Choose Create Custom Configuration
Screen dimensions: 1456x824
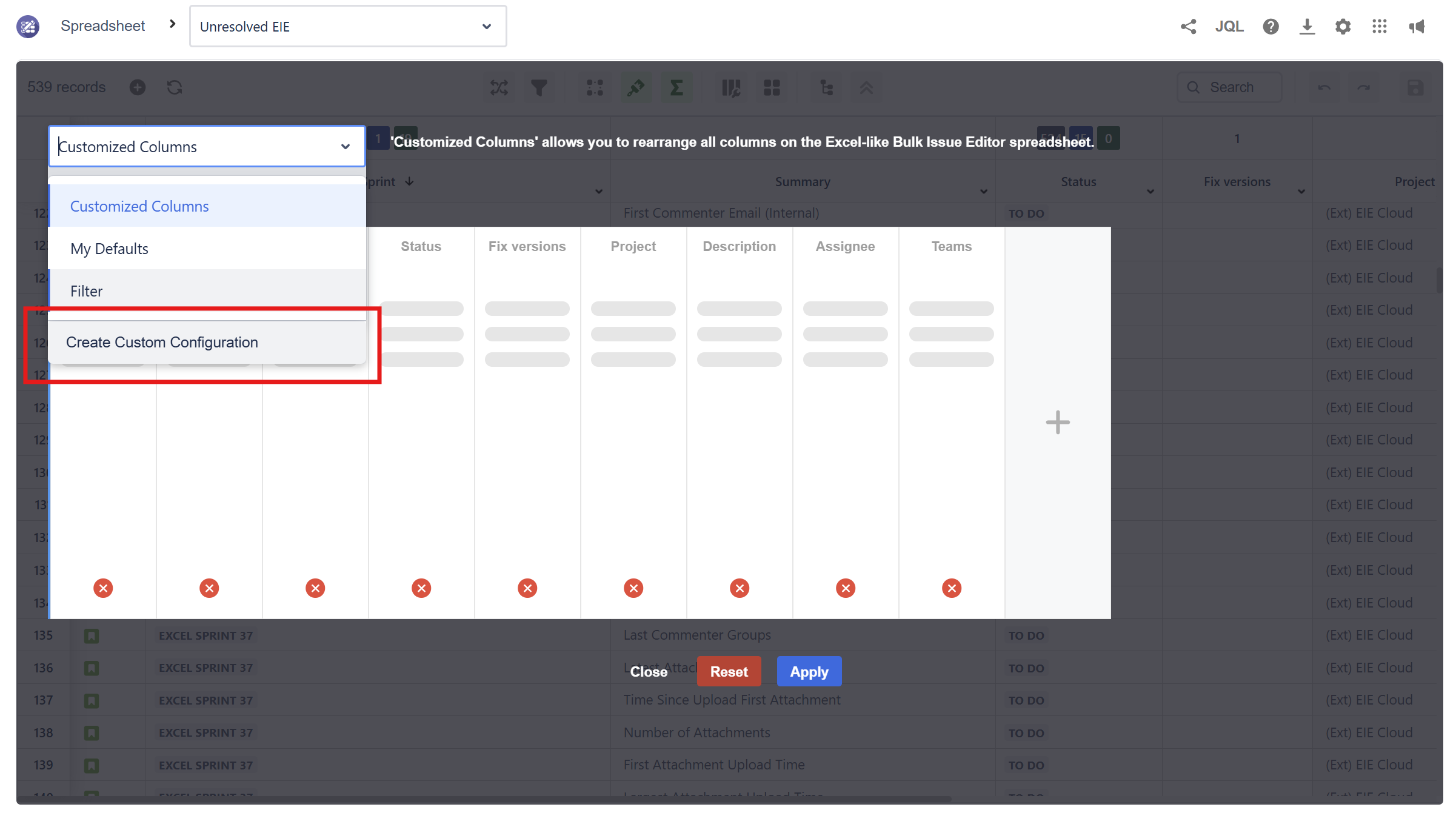[x=162, y=342]
